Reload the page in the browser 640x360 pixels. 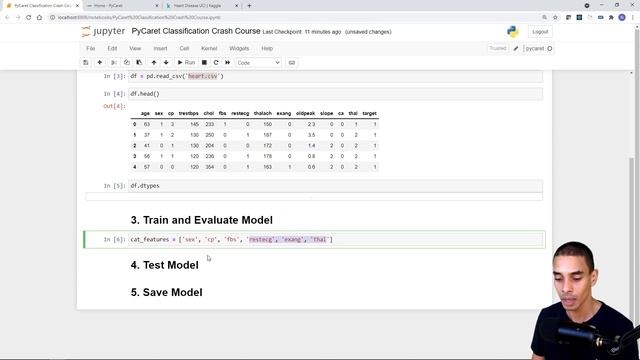point(28,17)
